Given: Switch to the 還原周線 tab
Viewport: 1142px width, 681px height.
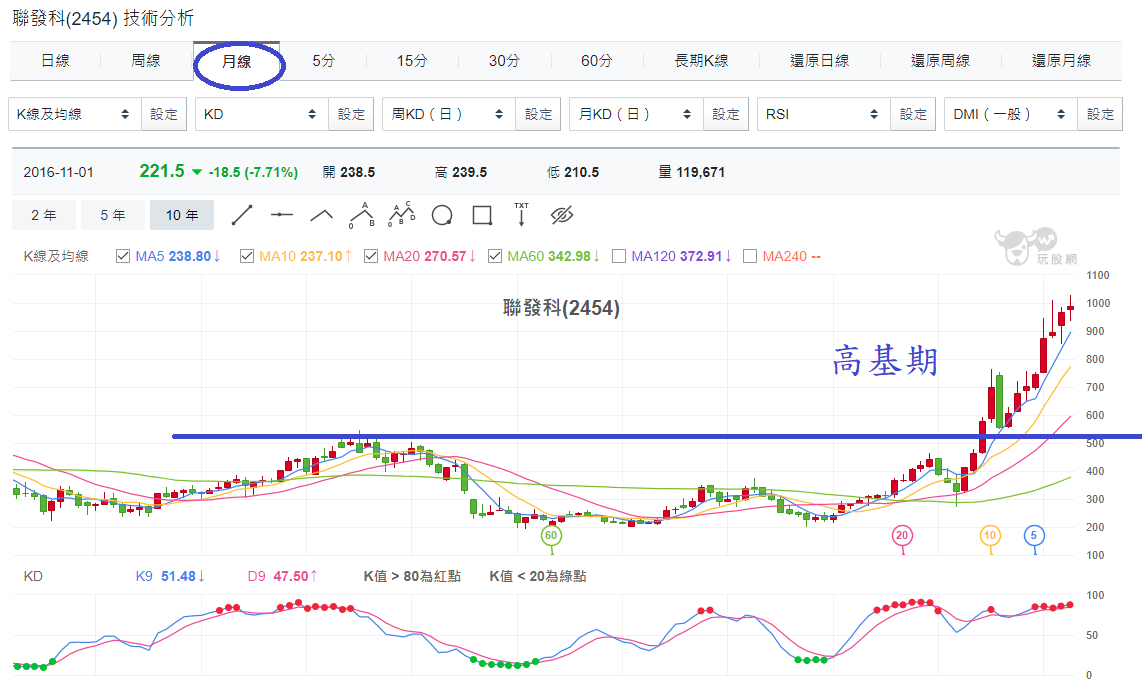Looking at the screenshot, I should pos(941,61).
